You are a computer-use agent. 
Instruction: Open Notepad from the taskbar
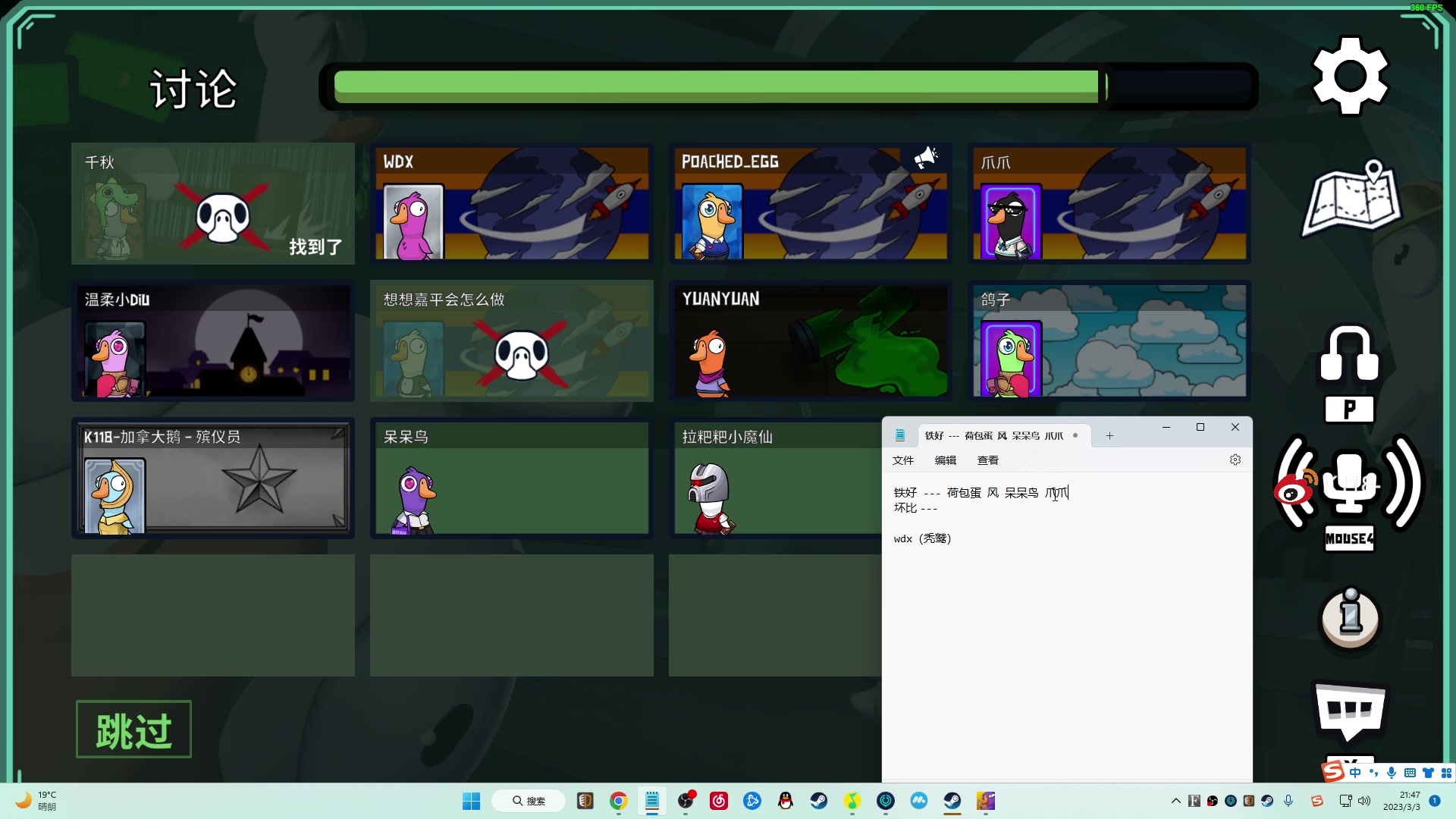coord(652,801)
